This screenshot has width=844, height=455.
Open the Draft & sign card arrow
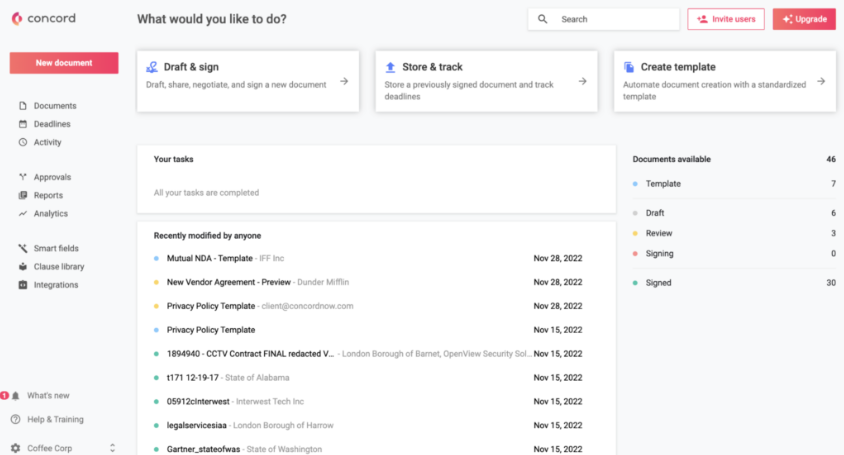tap(344, 82)
